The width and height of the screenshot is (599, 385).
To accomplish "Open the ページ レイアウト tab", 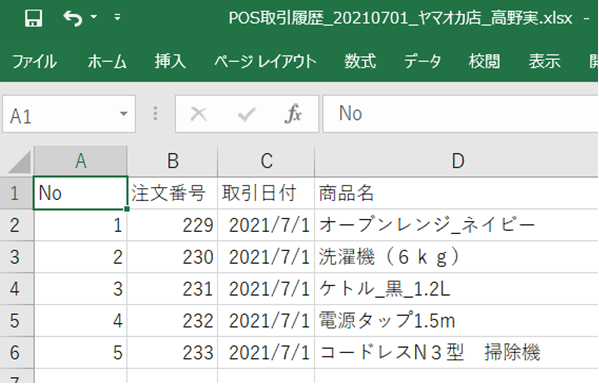I will 265,61.
